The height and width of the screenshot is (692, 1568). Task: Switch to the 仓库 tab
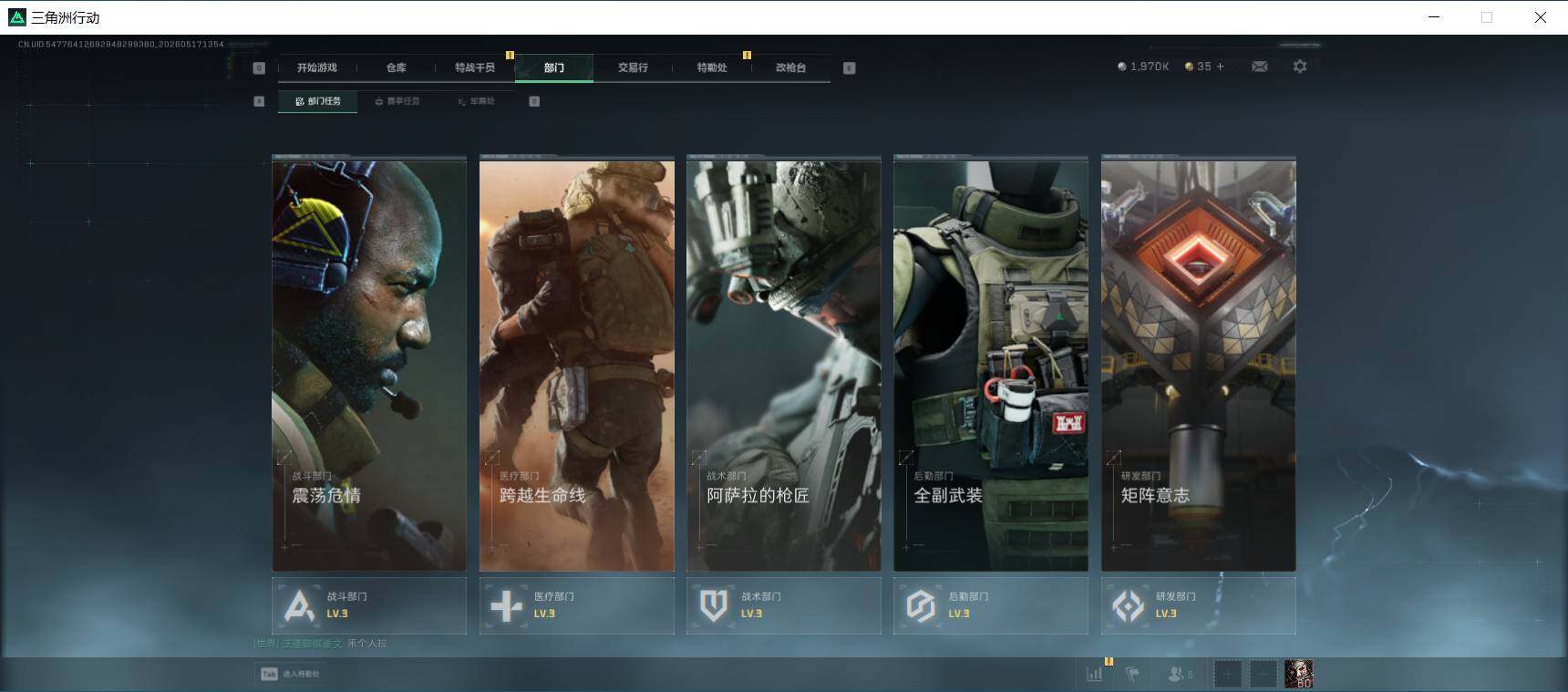pos(396,67)
